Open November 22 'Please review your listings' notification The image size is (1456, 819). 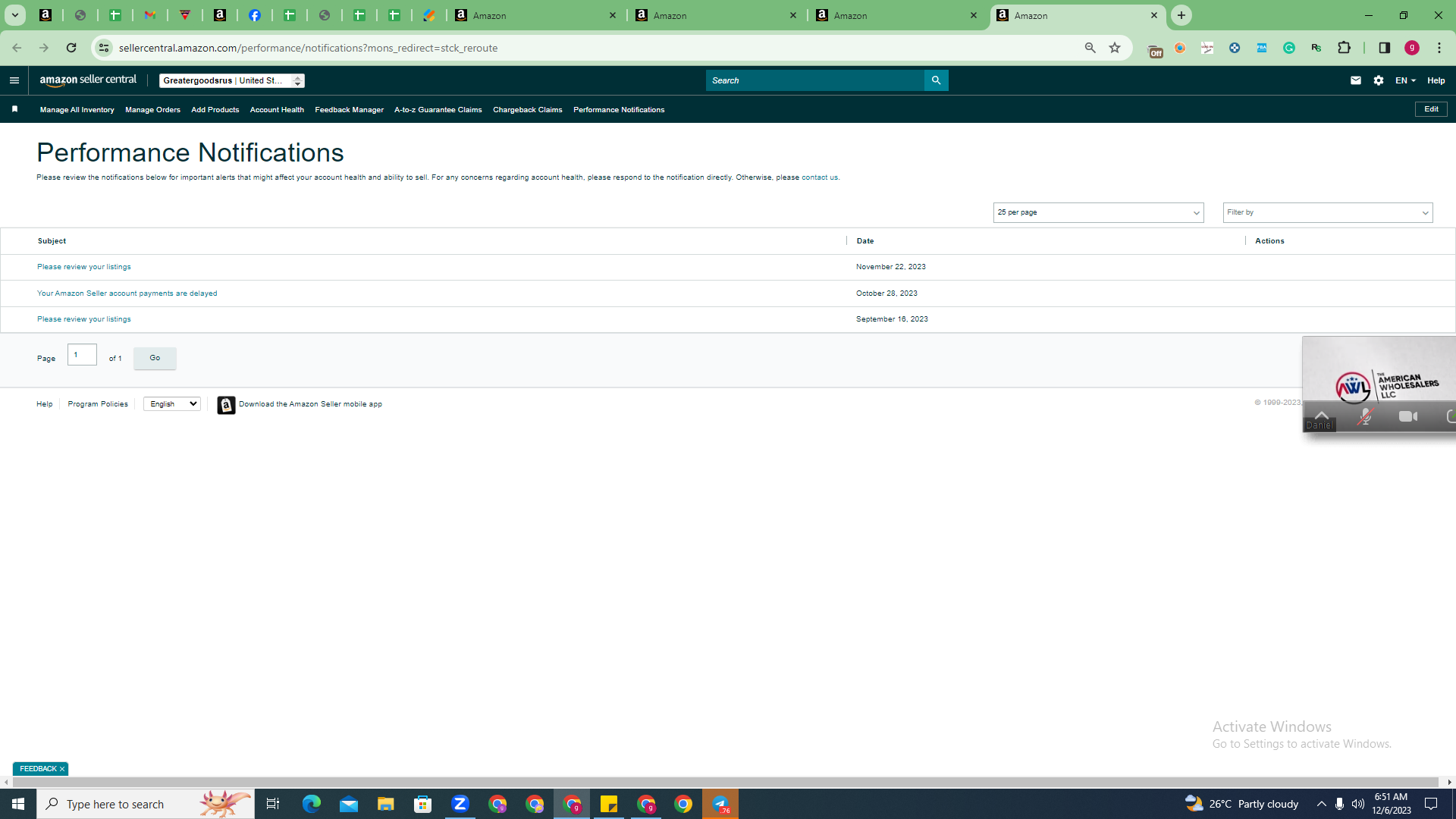click(83, 267)
